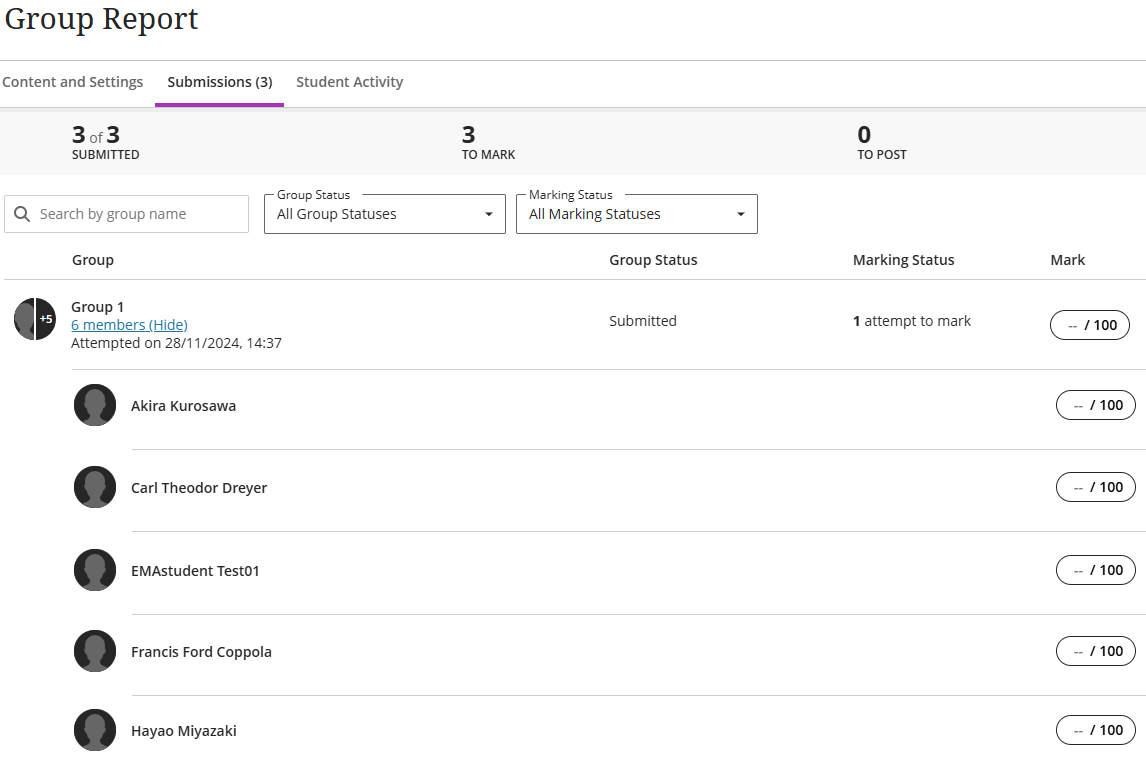This screenshot has height=757, width=1146.
Task: Focus the Search by group name field
Action: (x=140, y=214)
